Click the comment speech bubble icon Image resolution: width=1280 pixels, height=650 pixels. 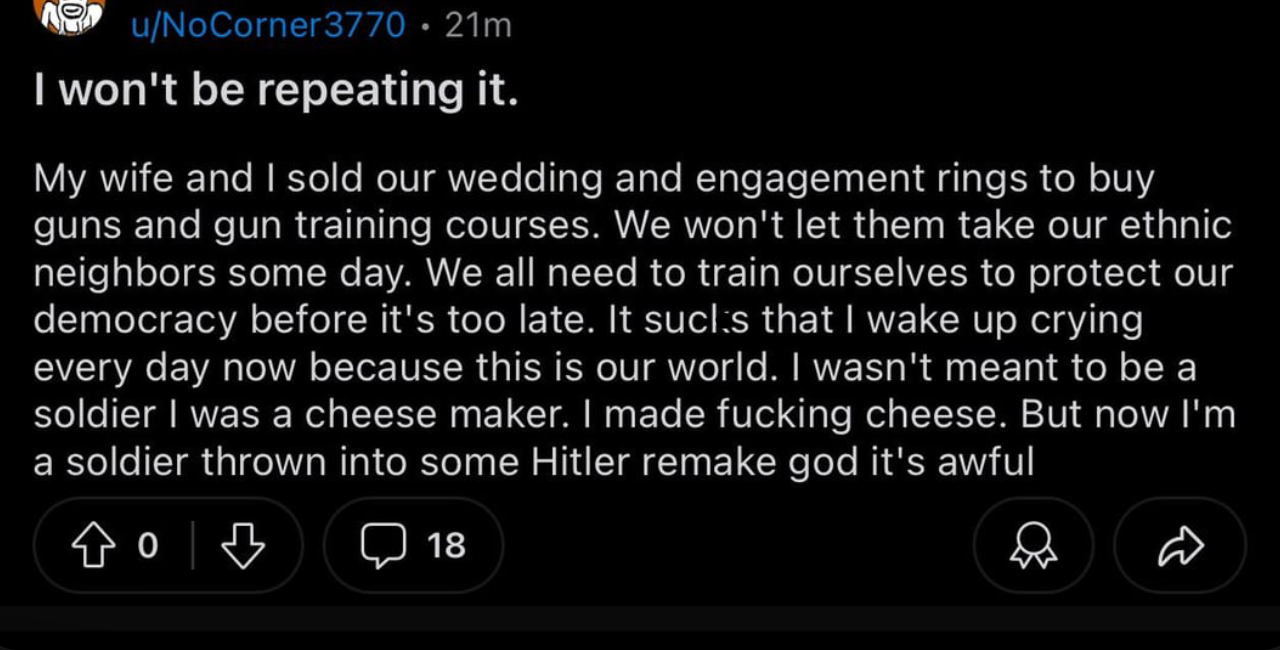[x=384, y=545]
